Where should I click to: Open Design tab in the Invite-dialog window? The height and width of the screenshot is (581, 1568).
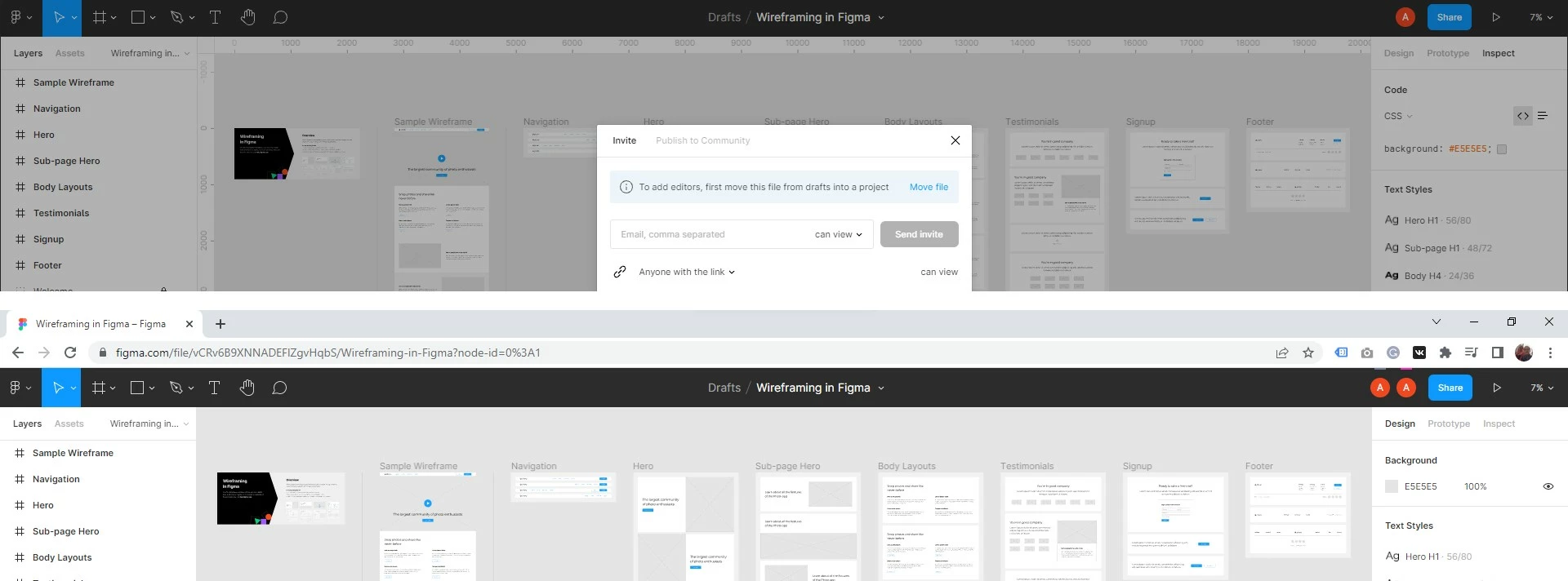point(1399,53)
